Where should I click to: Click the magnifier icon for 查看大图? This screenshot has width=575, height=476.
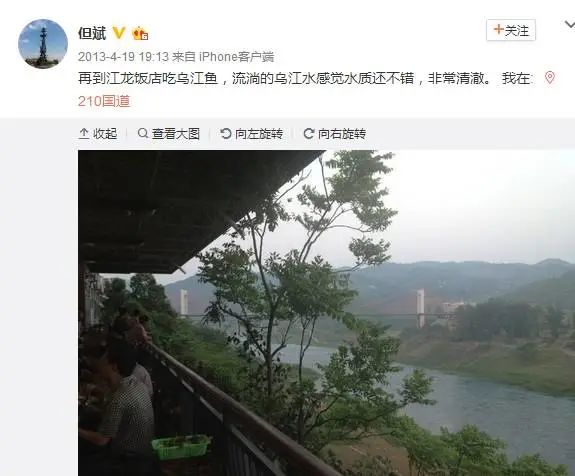coord(143,133)
